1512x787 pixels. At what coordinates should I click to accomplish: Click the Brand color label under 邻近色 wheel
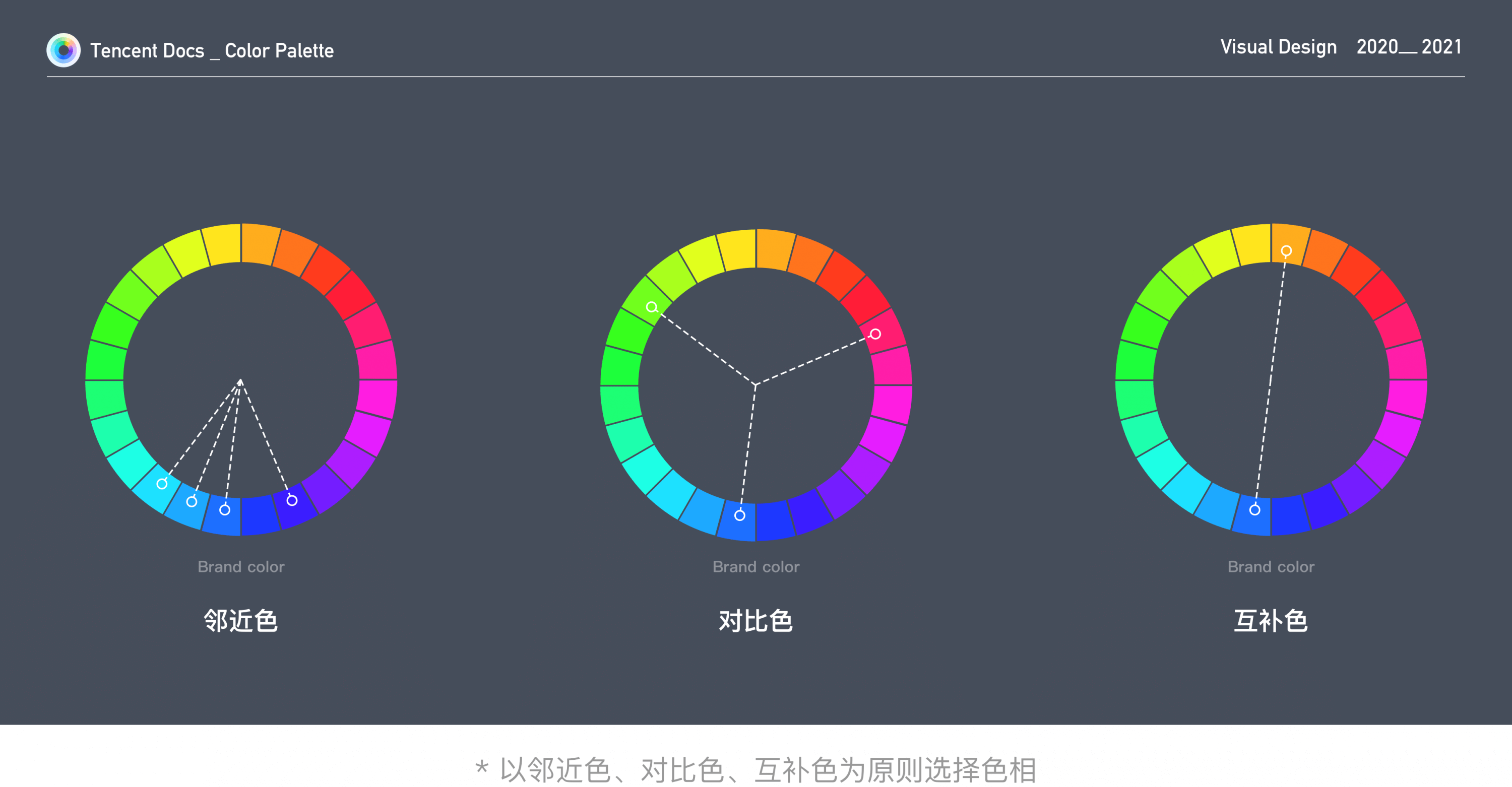point(240,566)
